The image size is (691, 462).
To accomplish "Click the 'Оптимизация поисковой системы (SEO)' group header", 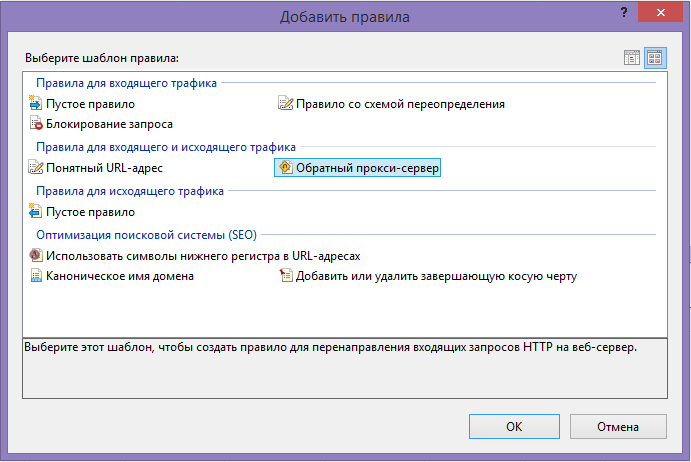I will pos(146,235).
